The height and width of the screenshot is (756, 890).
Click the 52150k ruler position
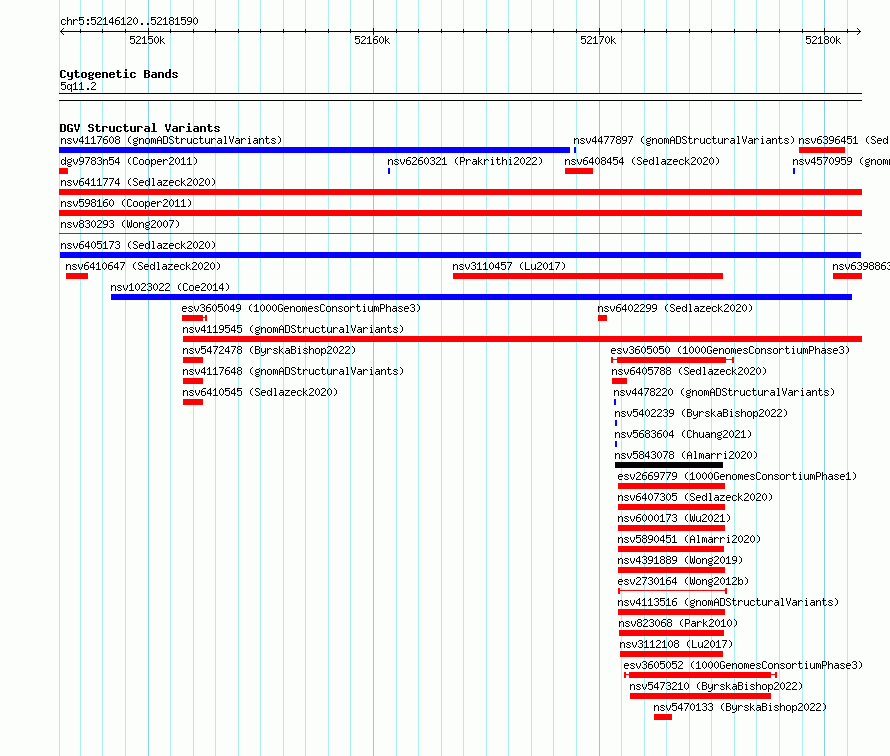click(147, 40)
